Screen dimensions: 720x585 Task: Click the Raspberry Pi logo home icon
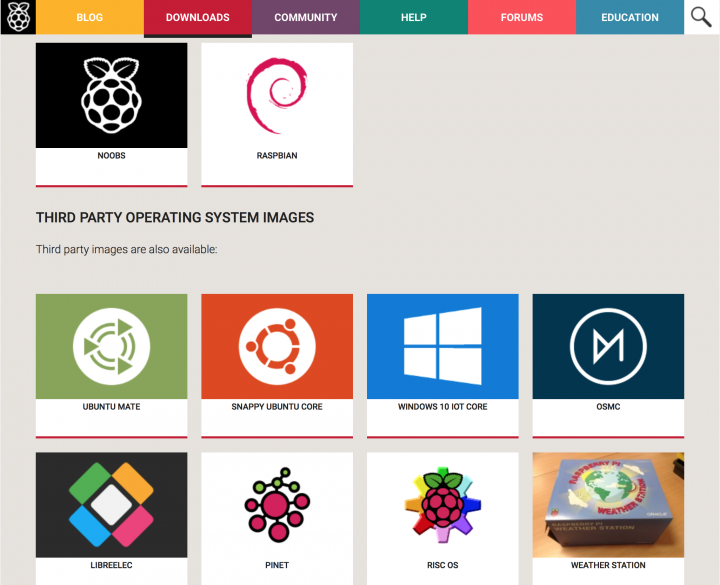tap(18, 17)
